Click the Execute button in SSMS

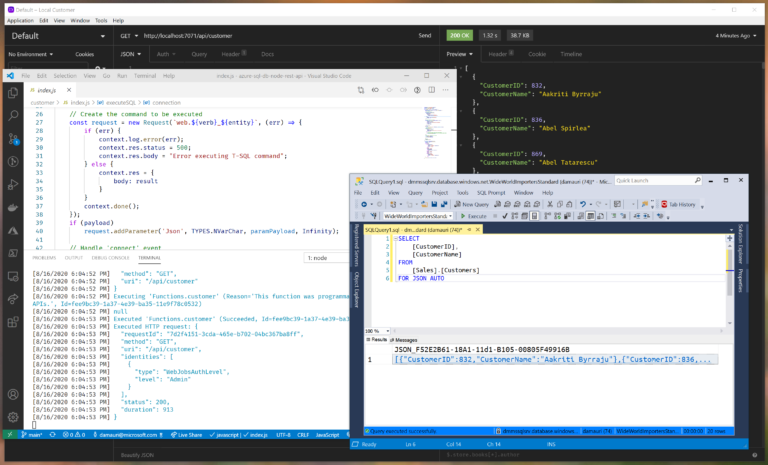tap(474, 216)
